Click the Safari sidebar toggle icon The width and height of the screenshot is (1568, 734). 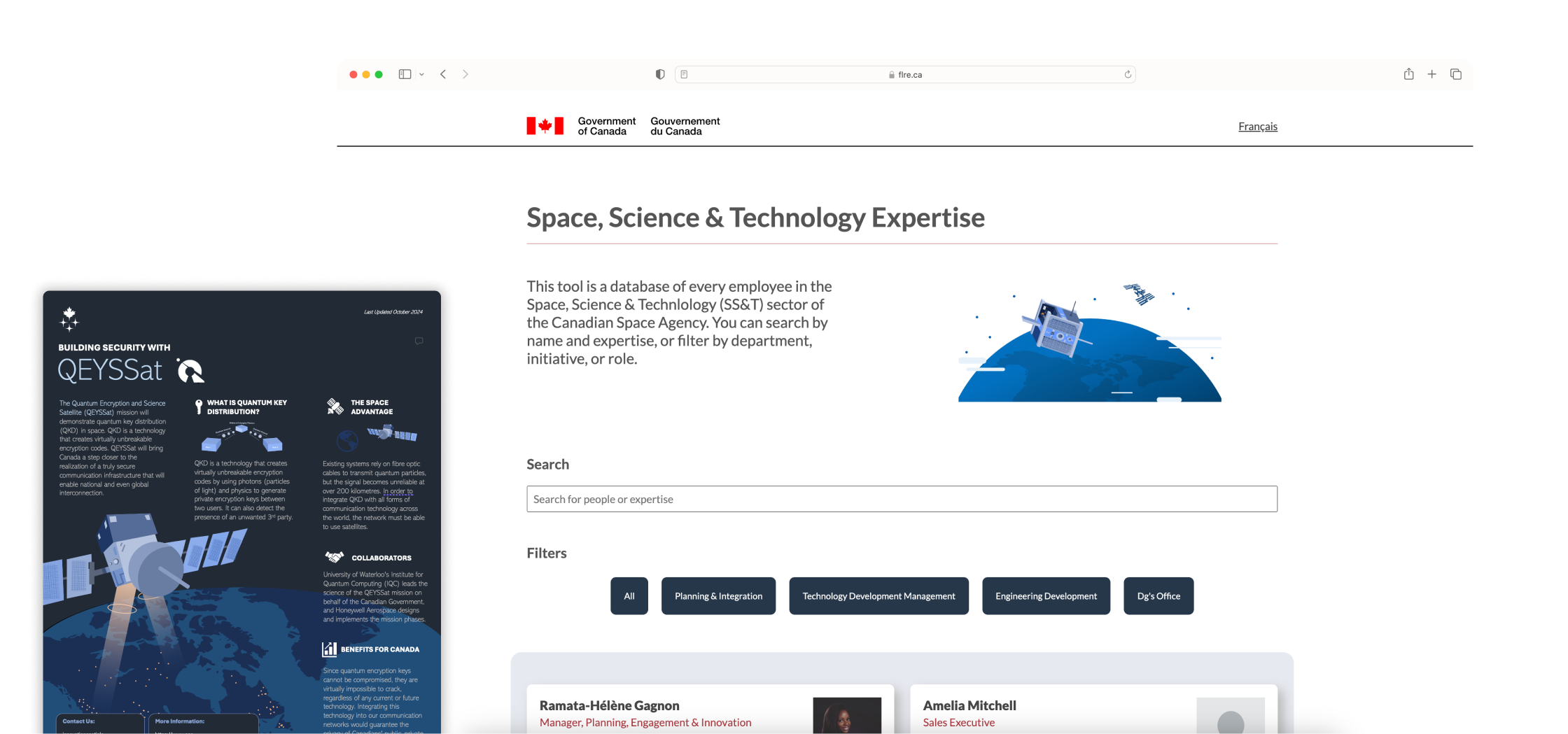click(x=405, y=74)
